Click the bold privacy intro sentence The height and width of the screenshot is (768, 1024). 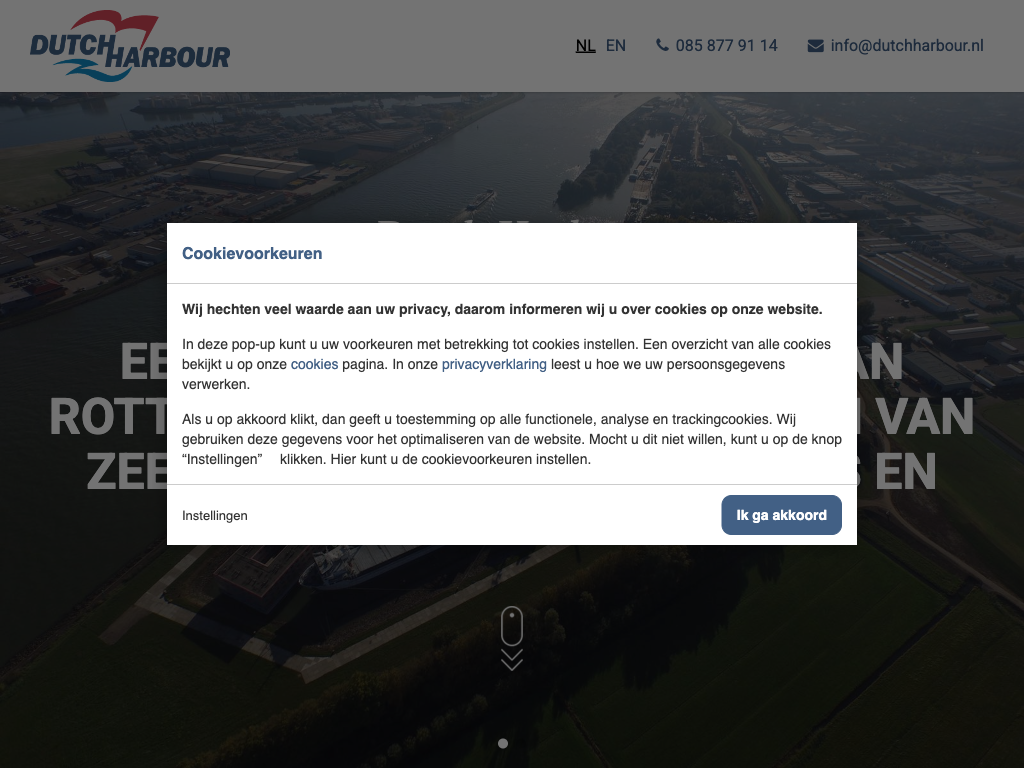(502, 309)
